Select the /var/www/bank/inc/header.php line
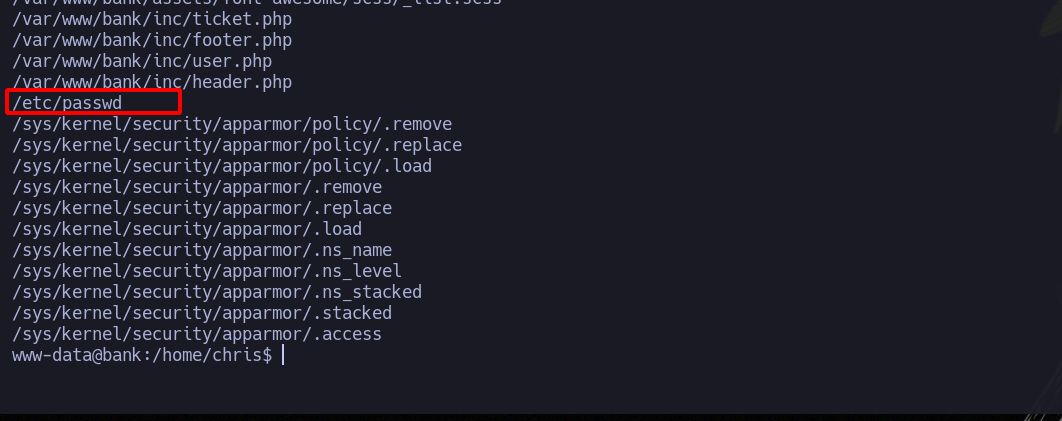Screen dimensions: 1062x421 [152, 82]
